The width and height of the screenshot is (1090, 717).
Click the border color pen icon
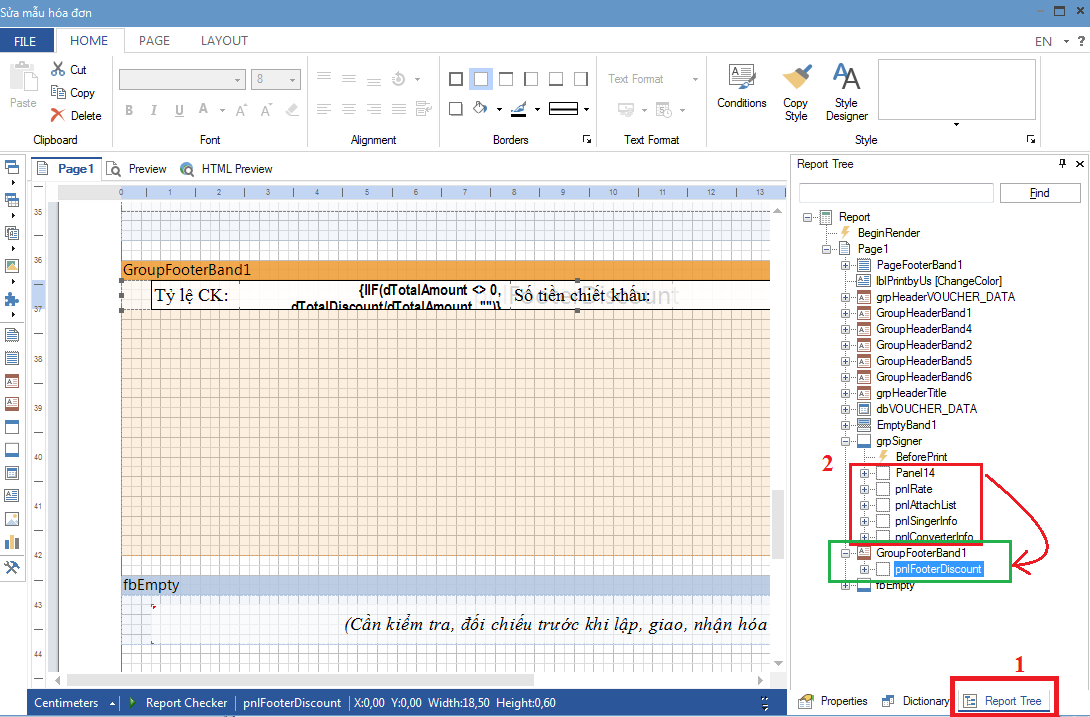click(519, 108)
